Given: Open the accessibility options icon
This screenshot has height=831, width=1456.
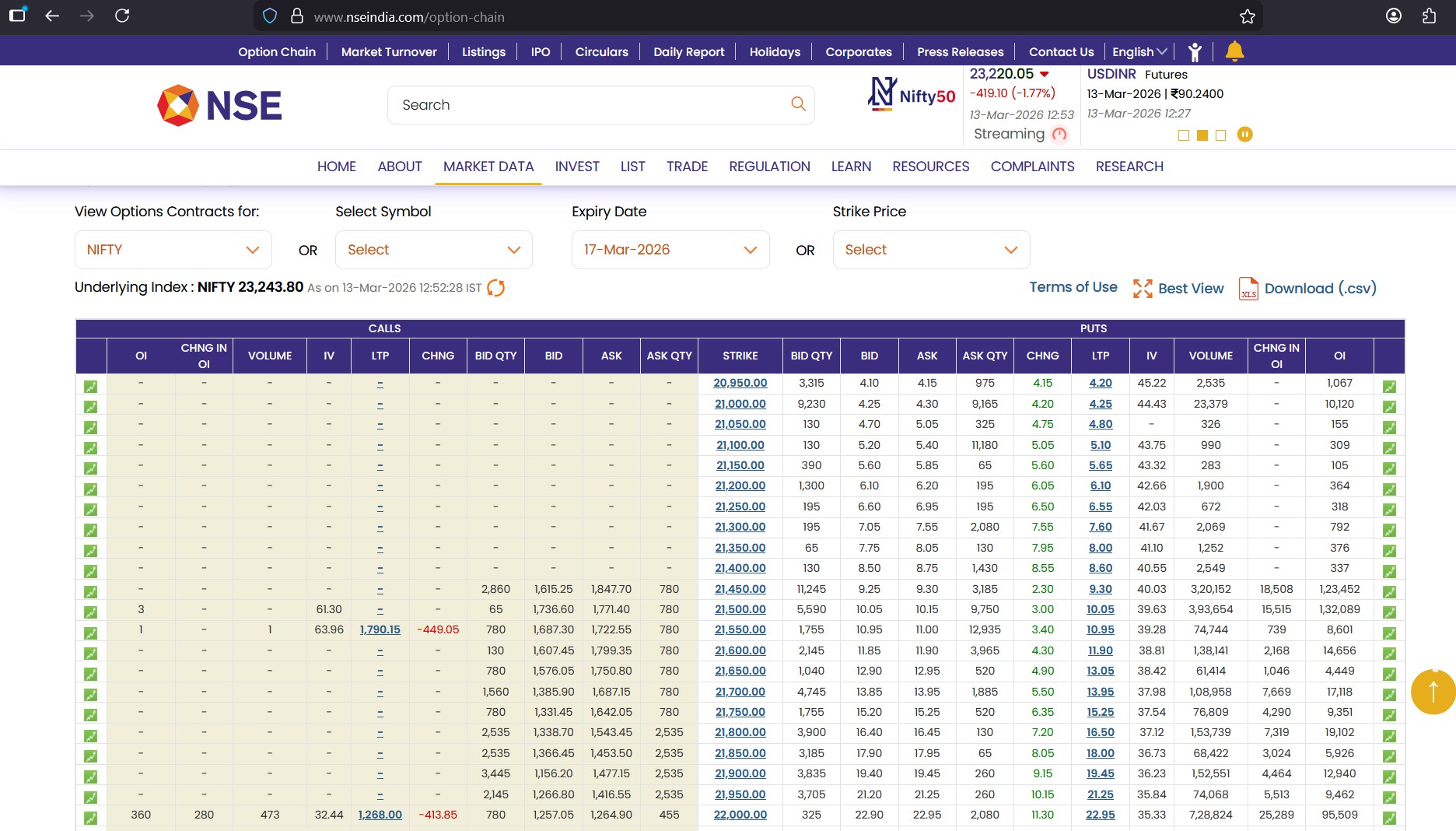Looking at the screenshot, I should [1195, 52].
